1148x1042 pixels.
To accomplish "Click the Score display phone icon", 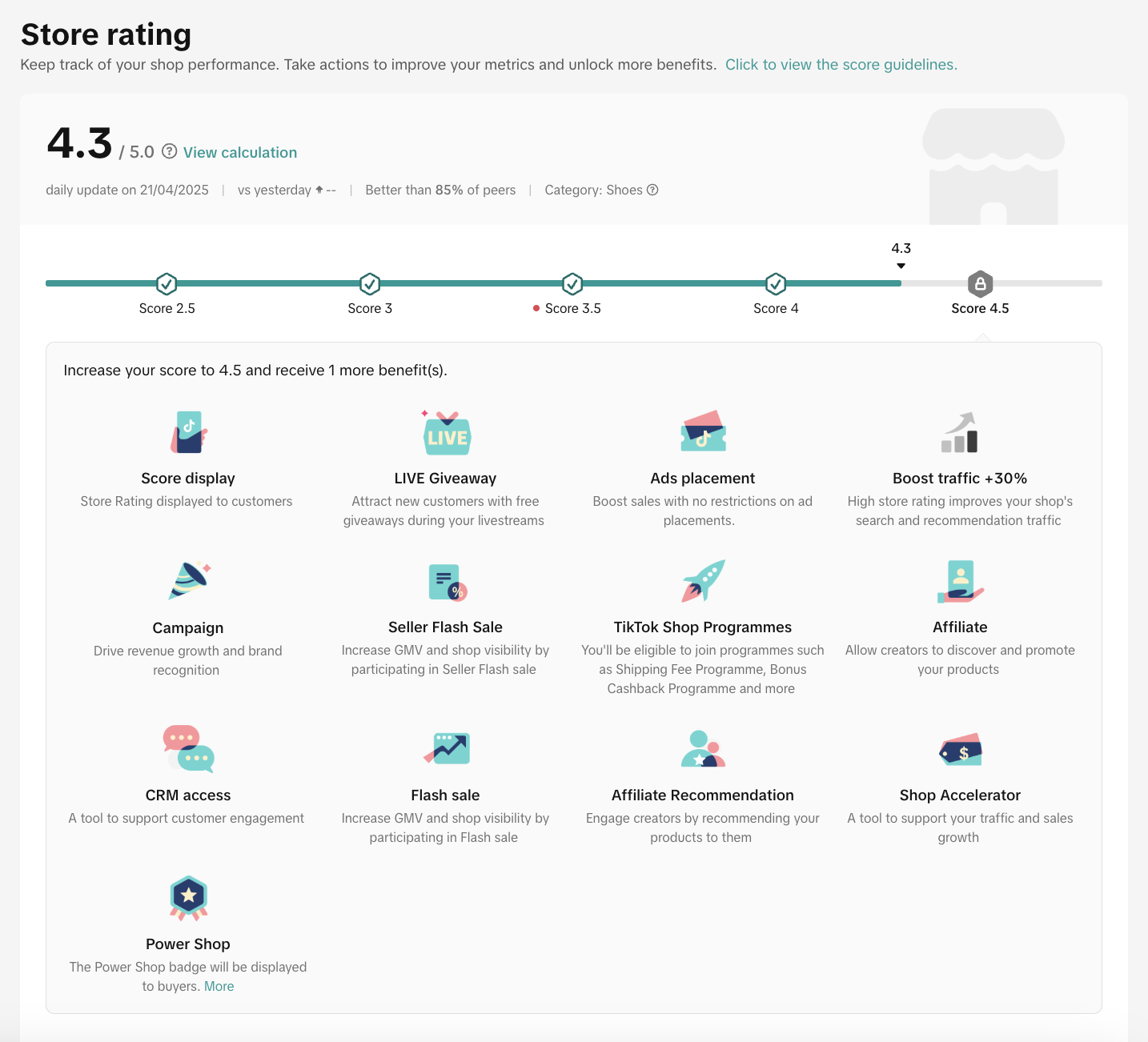I will (x=189, y=432).
